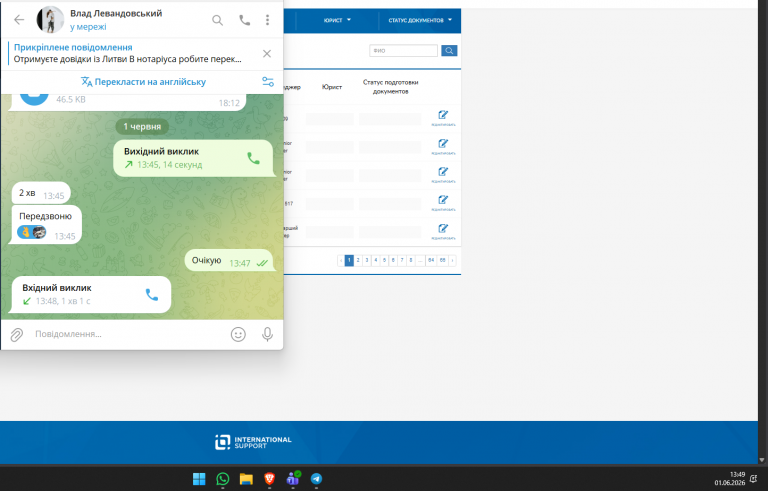Go to page 3 in the pagination
768x491 pixels.
[x=367, y=260]
